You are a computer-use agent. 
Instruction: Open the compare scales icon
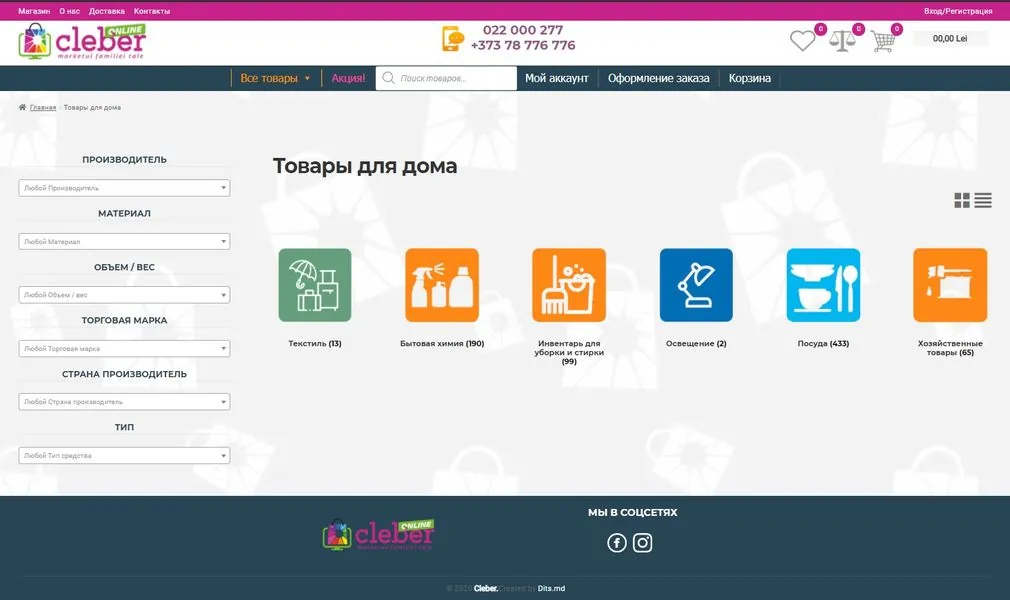click(x=842, y=41)
